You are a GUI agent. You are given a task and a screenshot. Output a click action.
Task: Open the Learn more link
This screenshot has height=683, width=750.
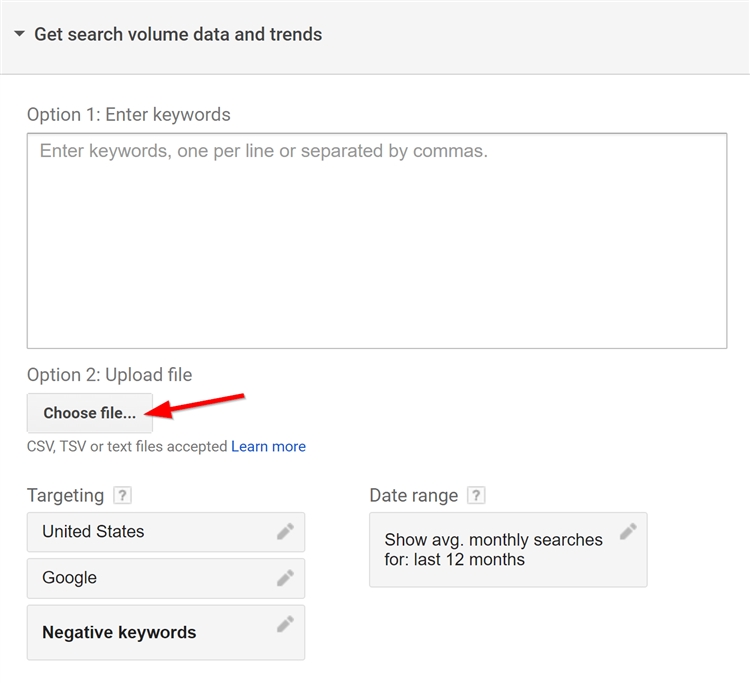coord(268,446)
